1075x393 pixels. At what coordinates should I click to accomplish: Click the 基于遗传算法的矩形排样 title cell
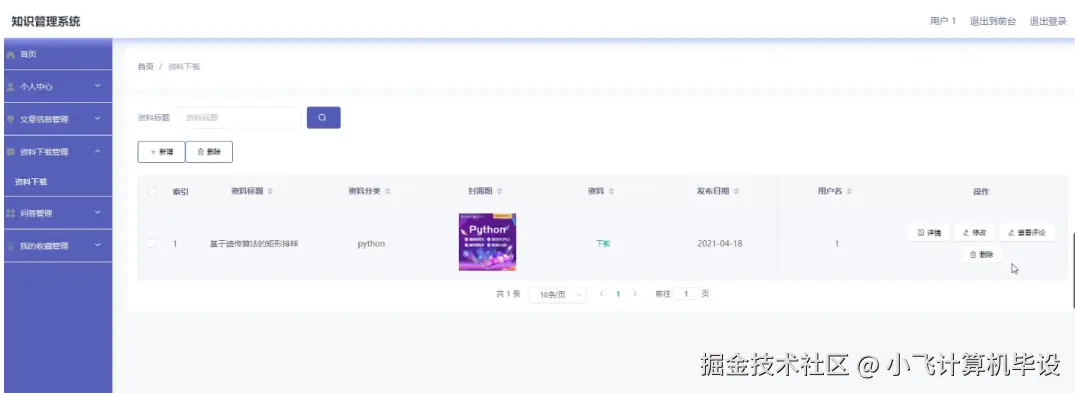[254, 243]
